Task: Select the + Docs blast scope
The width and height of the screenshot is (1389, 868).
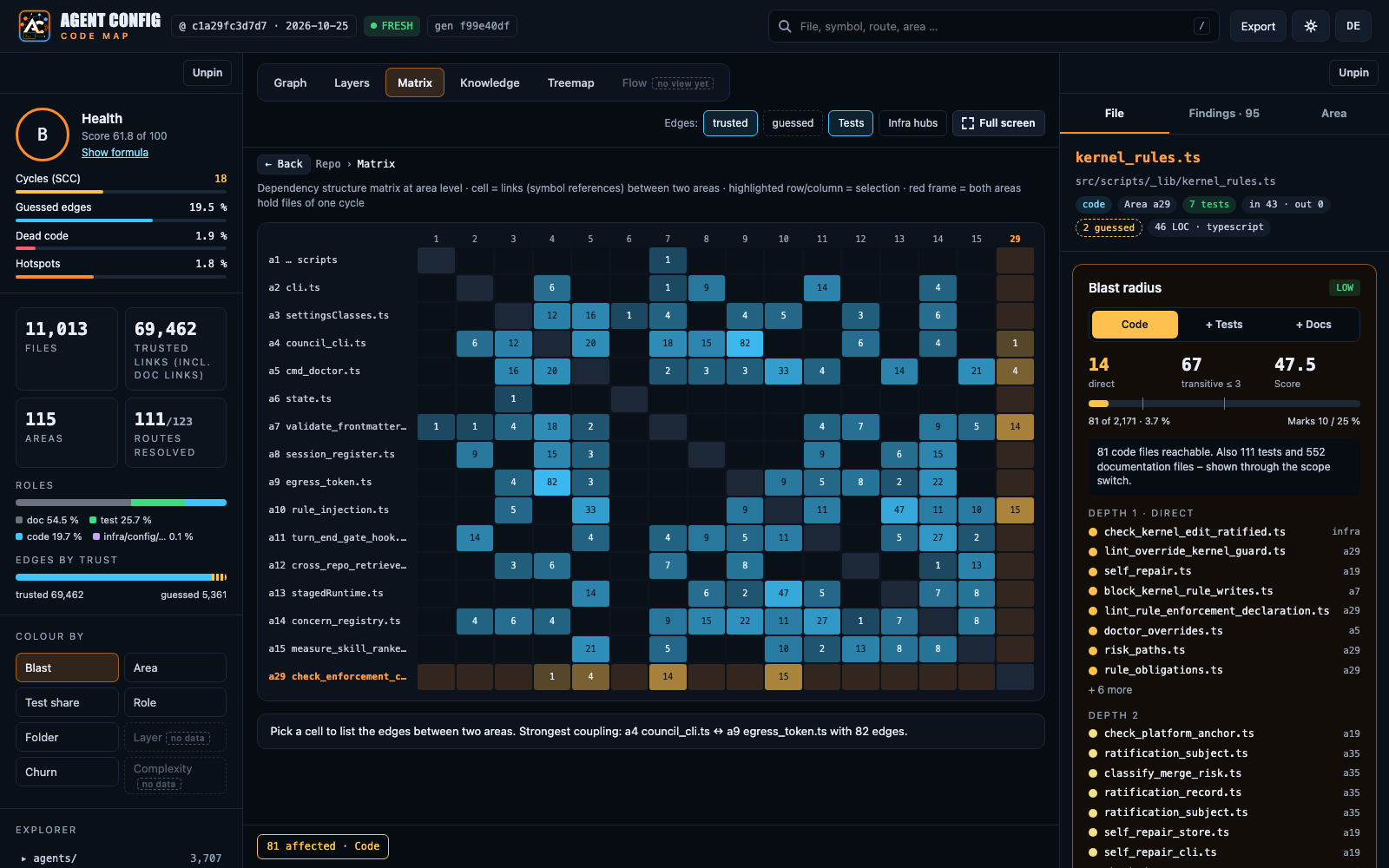Action: (x=1313, y=325)
